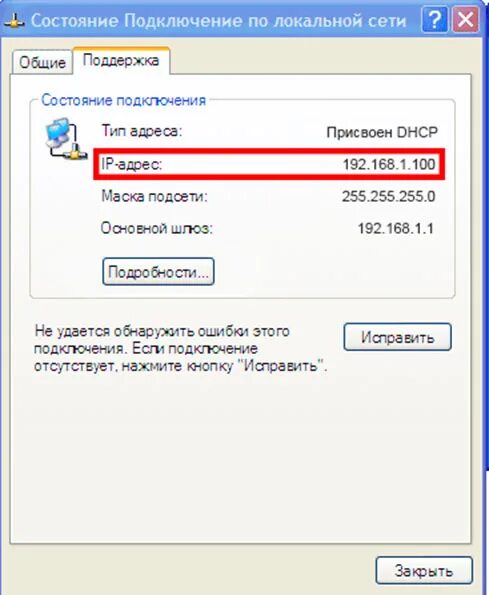Click the Состояние подключения group heading
The width and height of the screenshot is (489, 595).
point(124,101)
